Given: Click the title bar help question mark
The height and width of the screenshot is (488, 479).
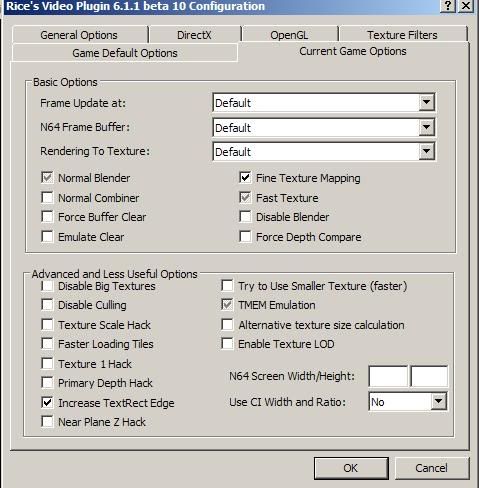Looking at the screenshot, I should [x=448, y=6].
